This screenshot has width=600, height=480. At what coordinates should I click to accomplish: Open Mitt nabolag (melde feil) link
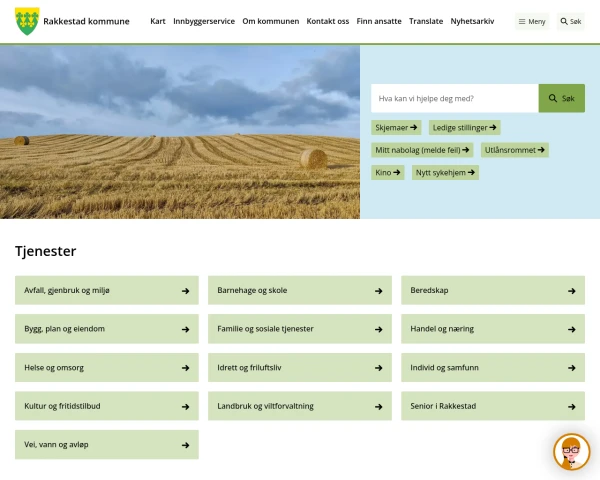422,150
